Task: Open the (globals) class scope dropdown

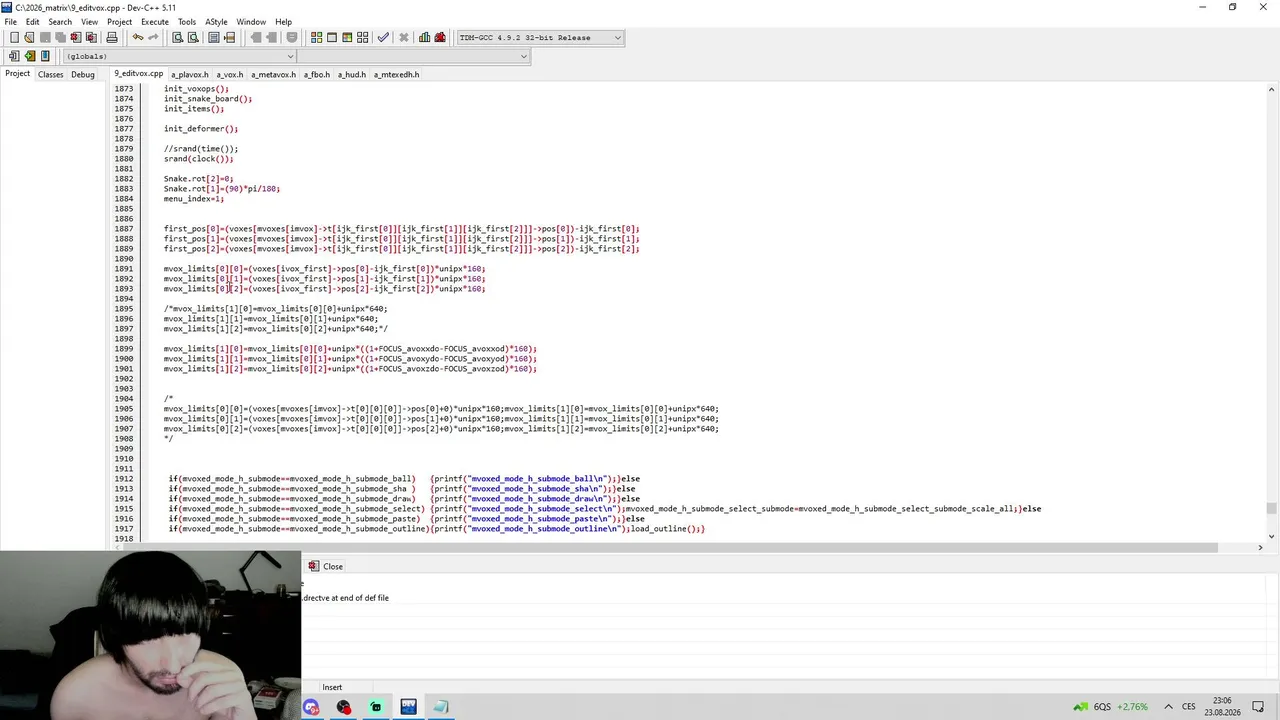Action: coord(178,56)
